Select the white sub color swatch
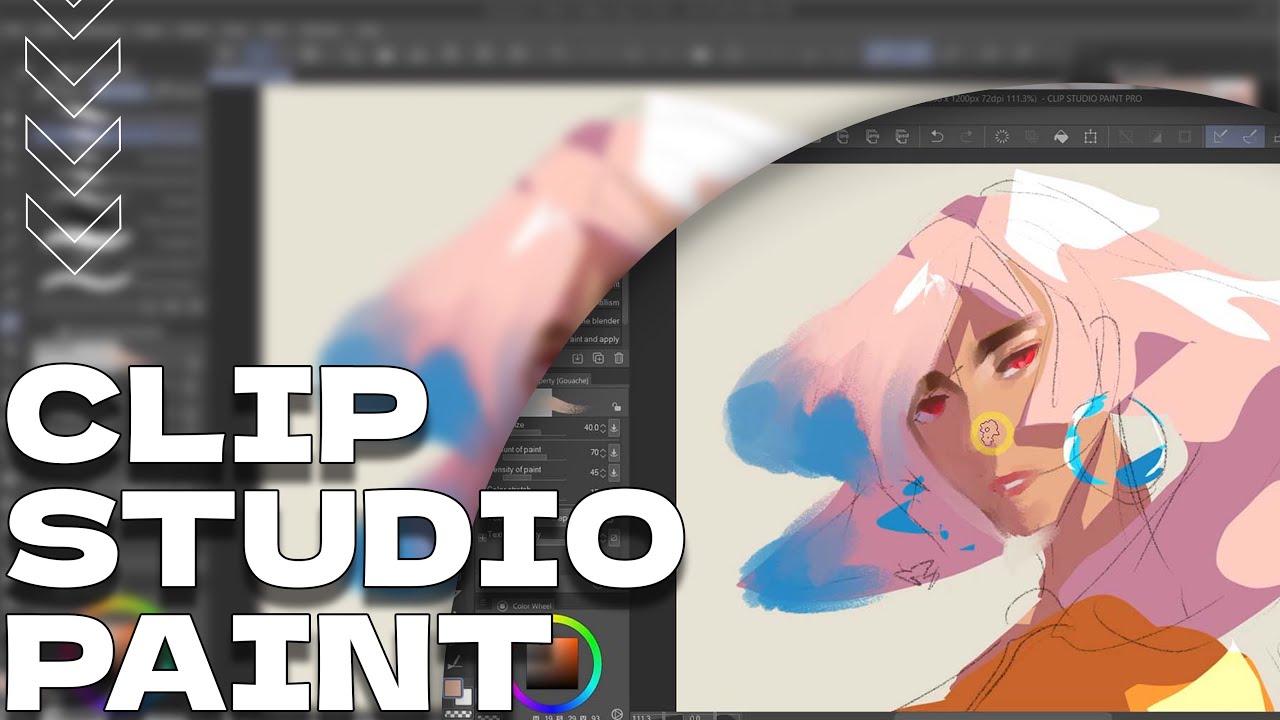Image resolution: width=1280 pixels, height=720 pixels. [466, 698]
